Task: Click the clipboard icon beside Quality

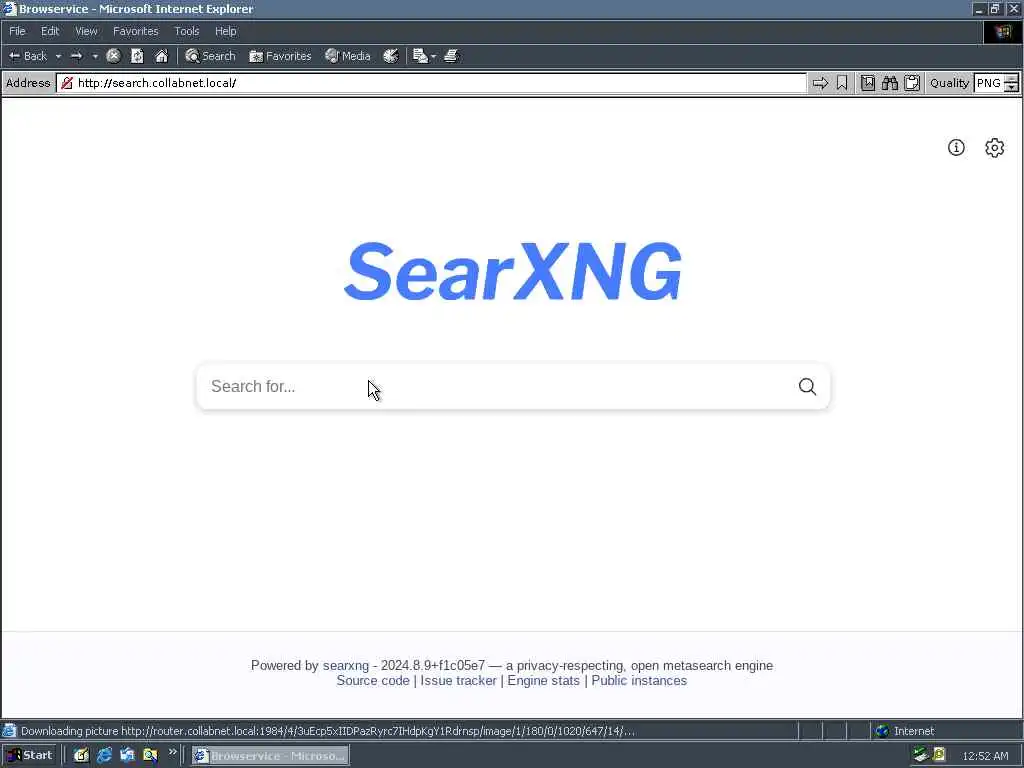Action: [x=912, y=83]
